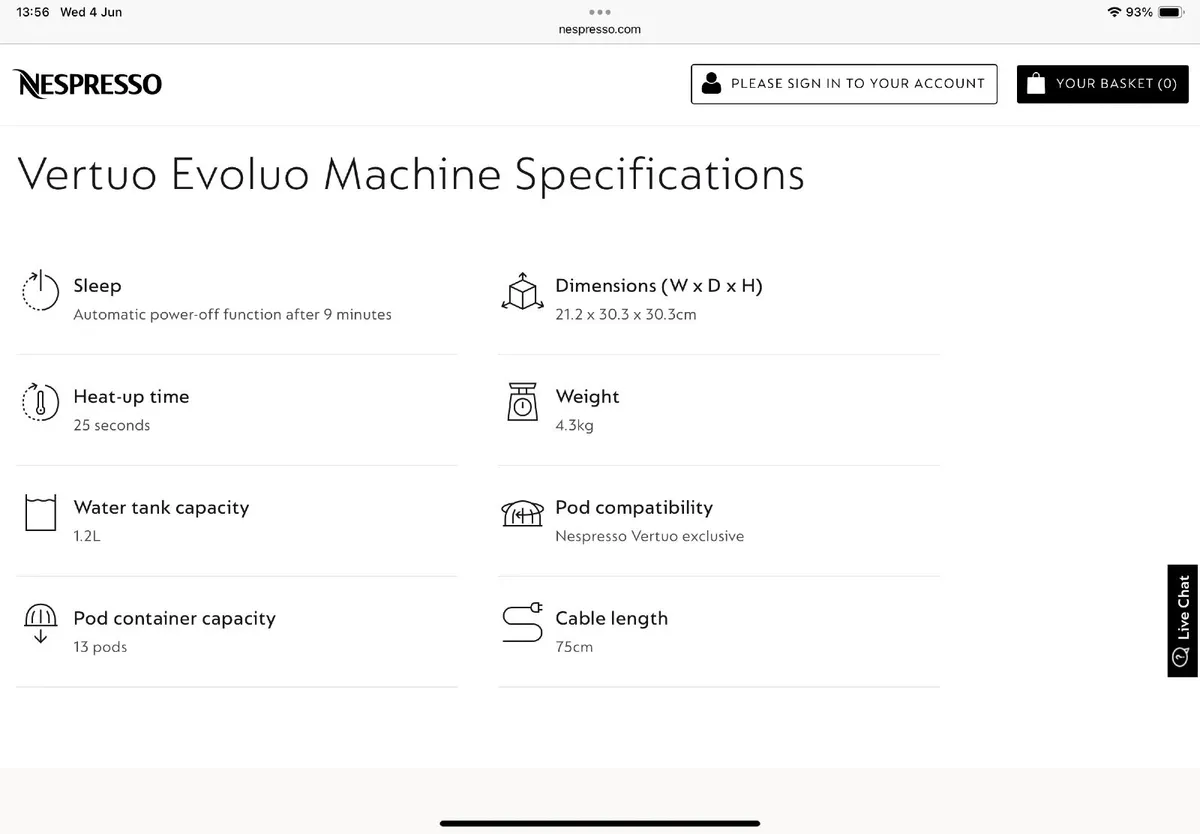Click the 'Heat-up time' label
This screenshot has width=1200, height=834.
[131, 397]
